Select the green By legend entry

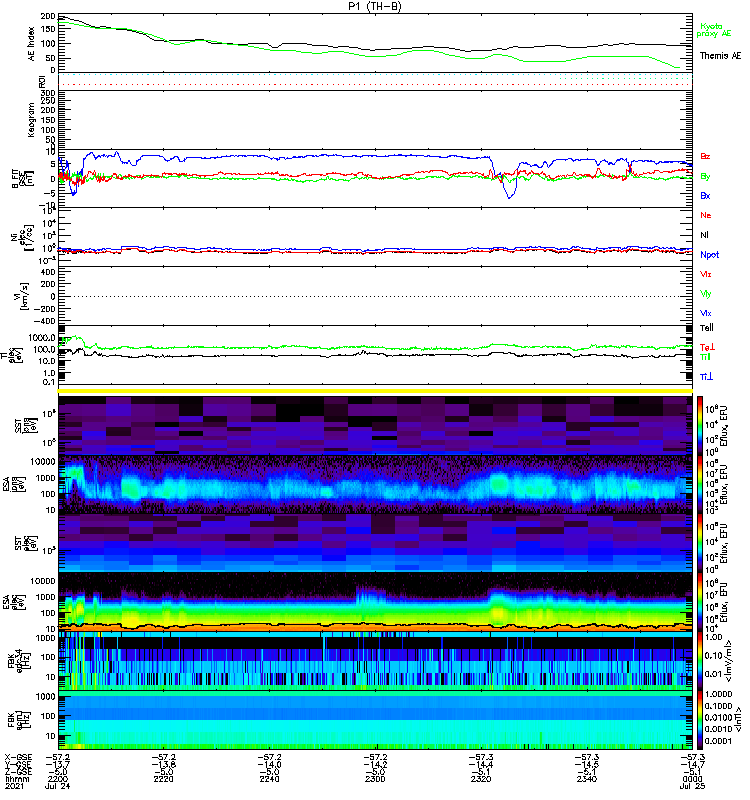tap(705, 177)
